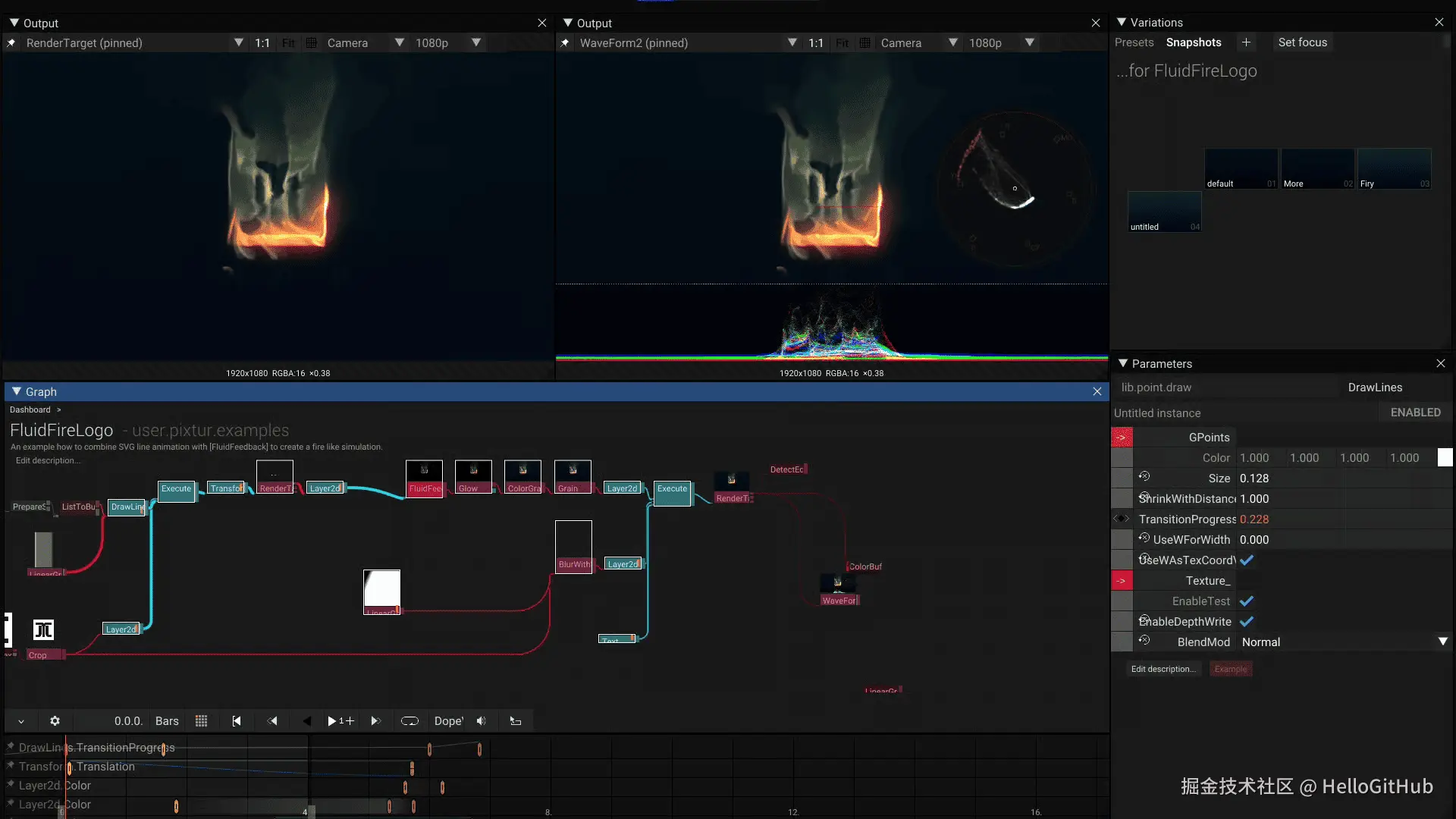Toggle audio mute speaker icon
This screenshot has height=819, width=1456.
(481, 721)
